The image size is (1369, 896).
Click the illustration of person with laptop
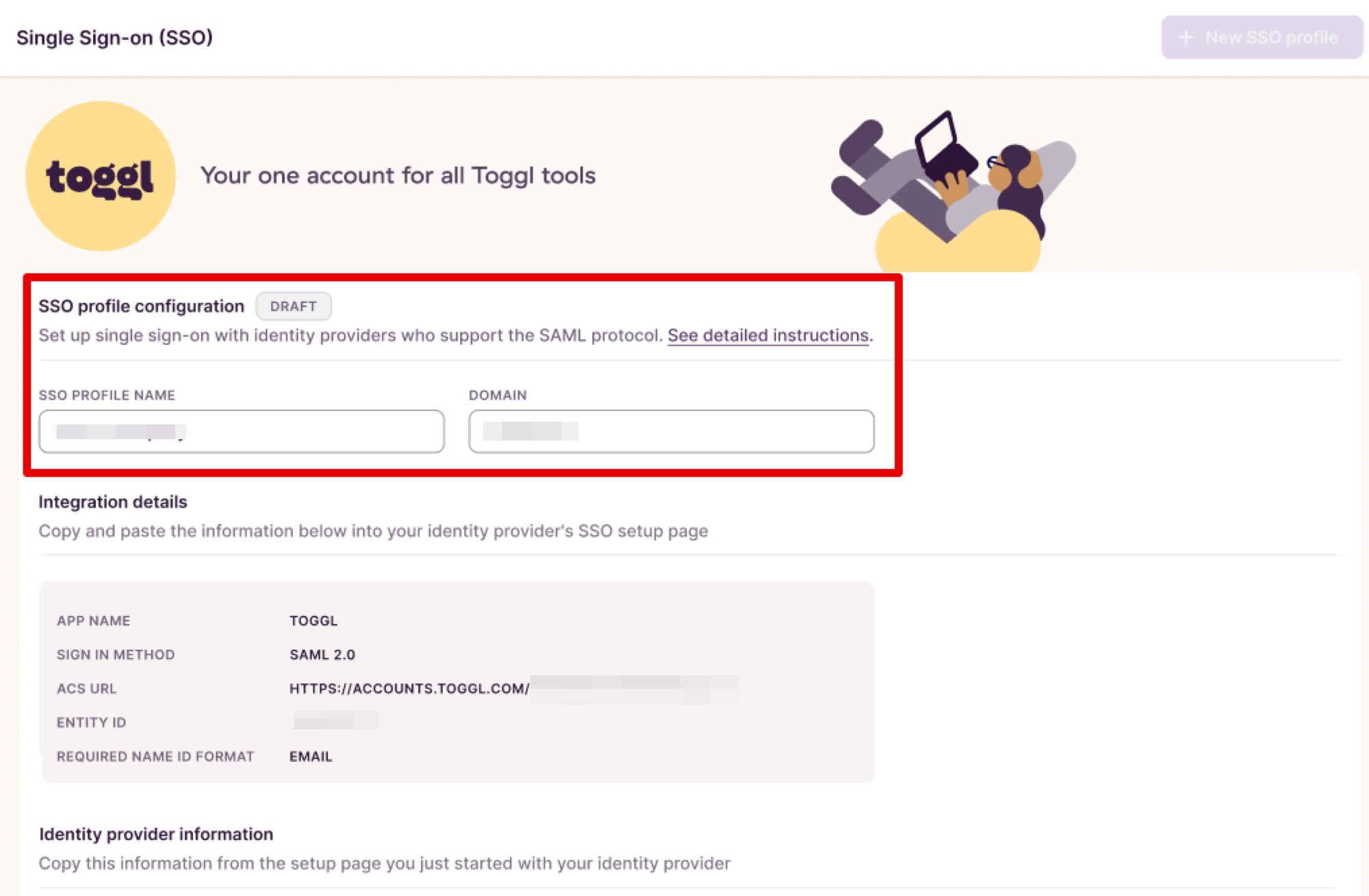(954, 188)
